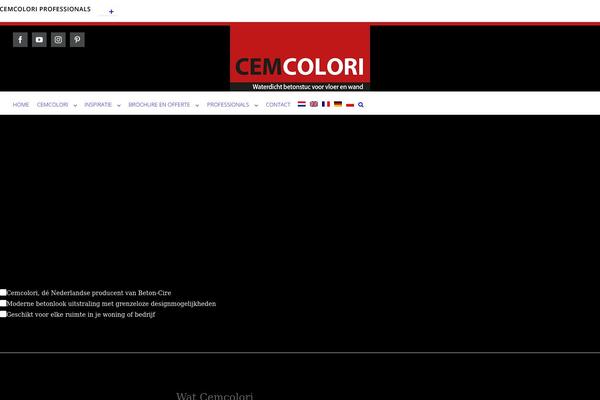Switch language to Dutch flag
This screenshot has height=400, width=600.
tap(302, 104)
